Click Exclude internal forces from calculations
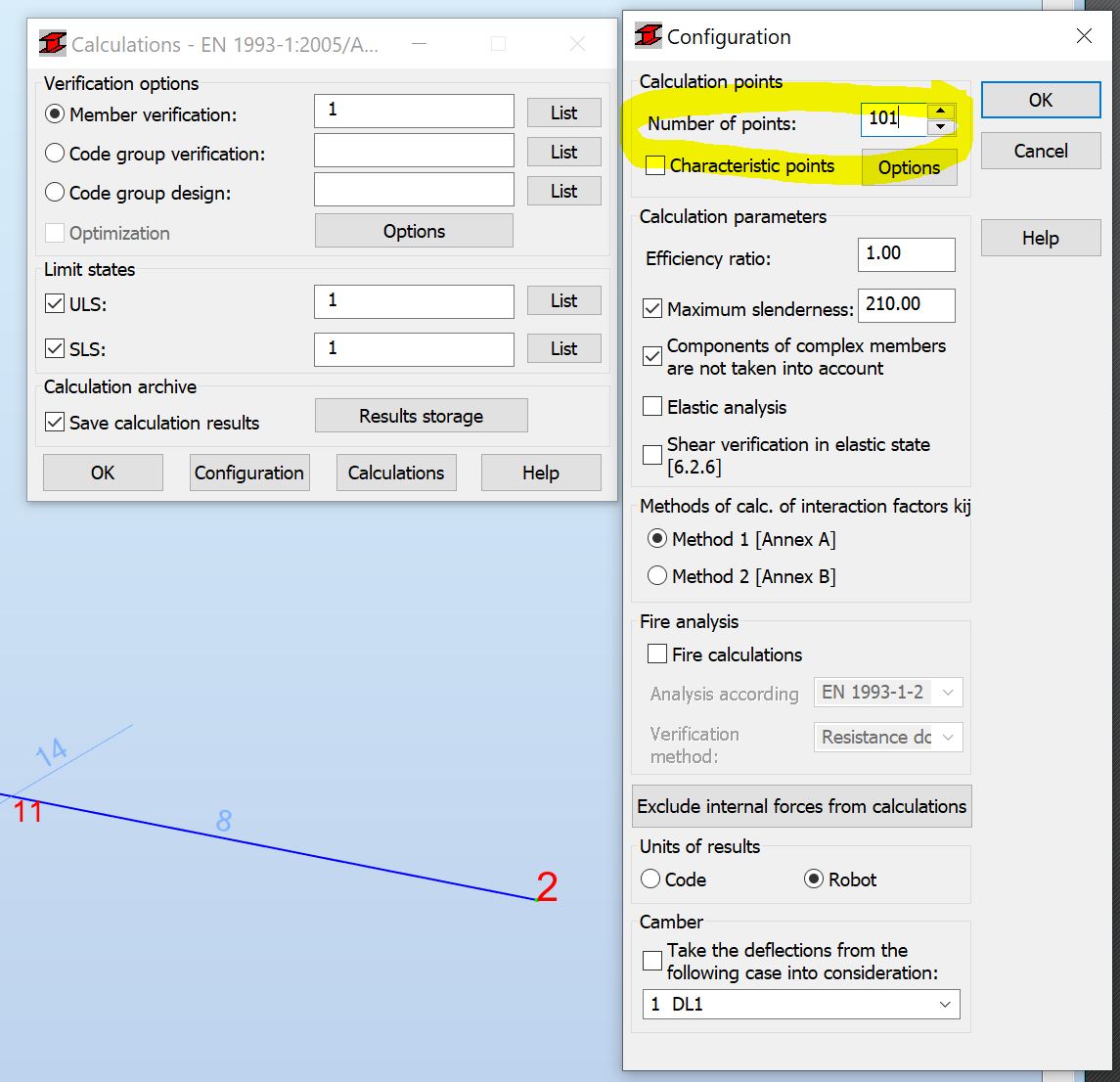 coord(801,806)
